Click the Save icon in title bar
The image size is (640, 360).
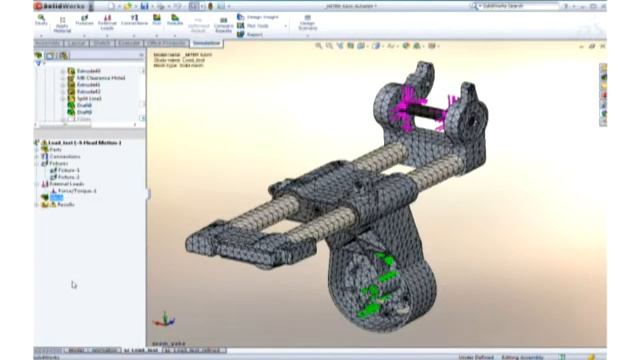[144, 6]
